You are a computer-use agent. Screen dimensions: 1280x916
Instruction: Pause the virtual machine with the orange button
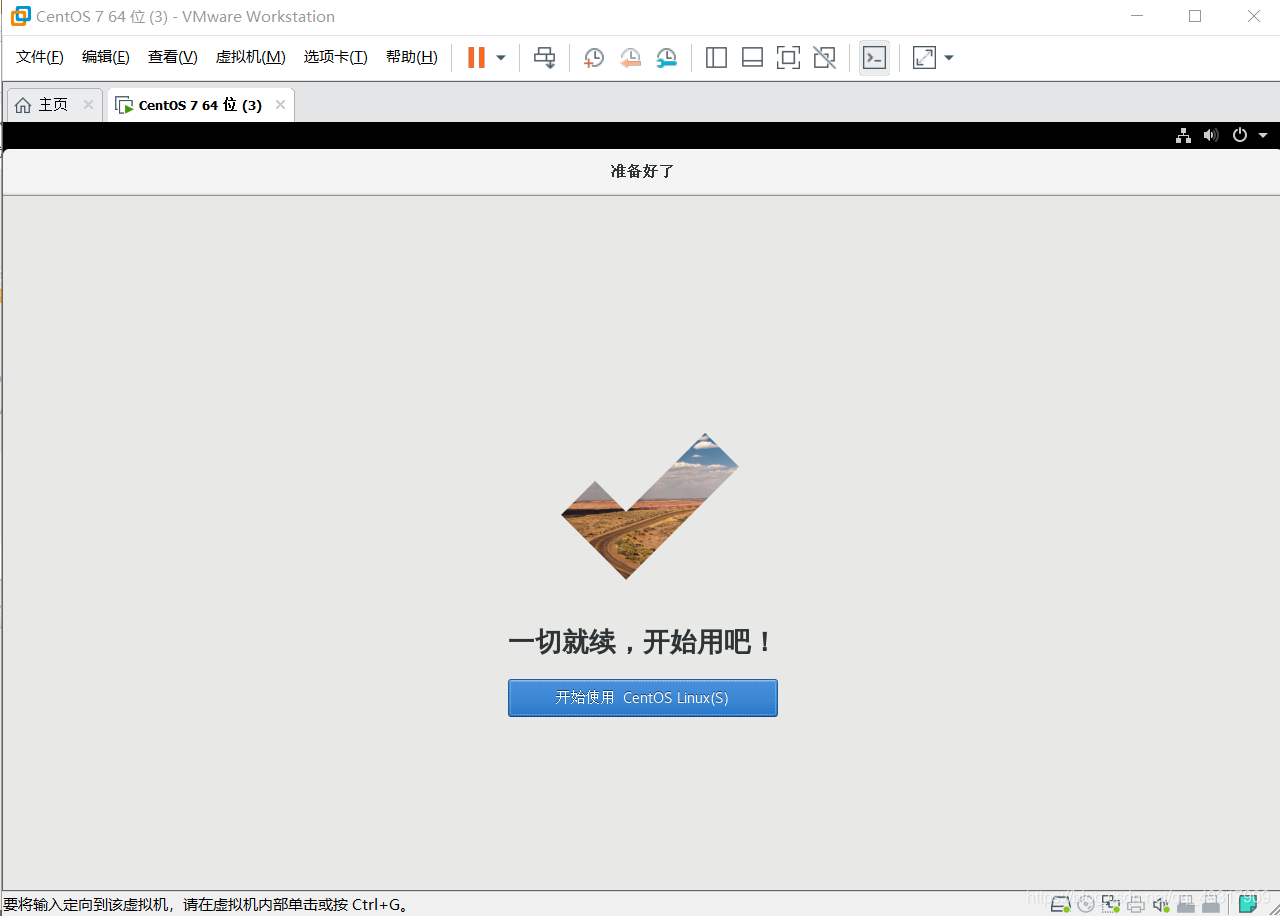point(476,58)
